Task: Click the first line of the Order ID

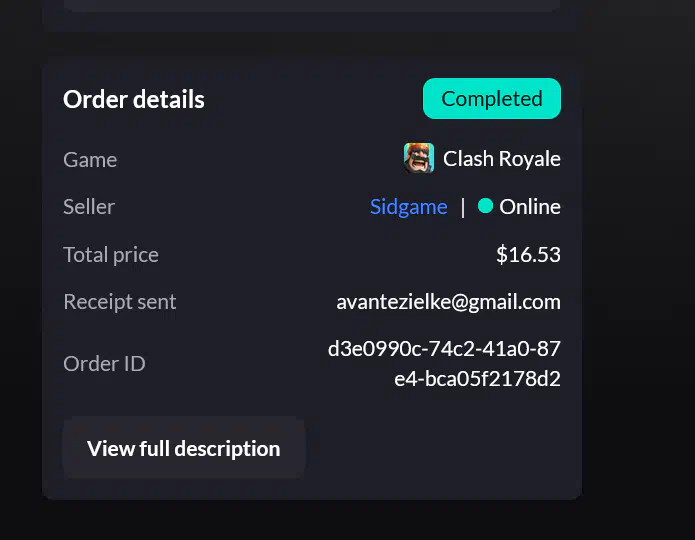Action: tap(444, 349)
